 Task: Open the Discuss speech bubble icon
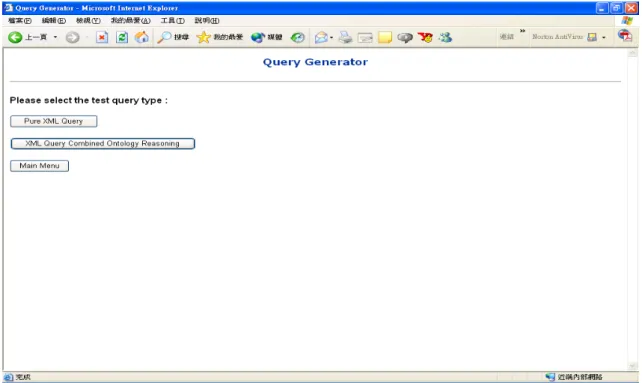point(405,38)
